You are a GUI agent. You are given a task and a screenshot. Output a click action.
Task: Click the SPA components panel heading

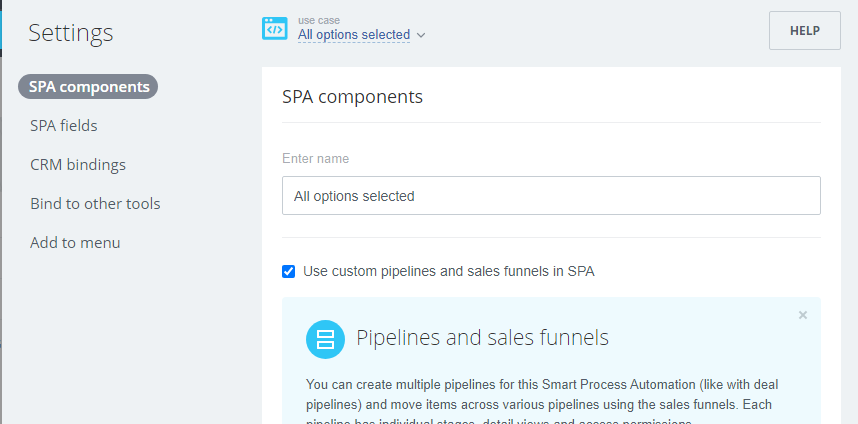(352, 97)
